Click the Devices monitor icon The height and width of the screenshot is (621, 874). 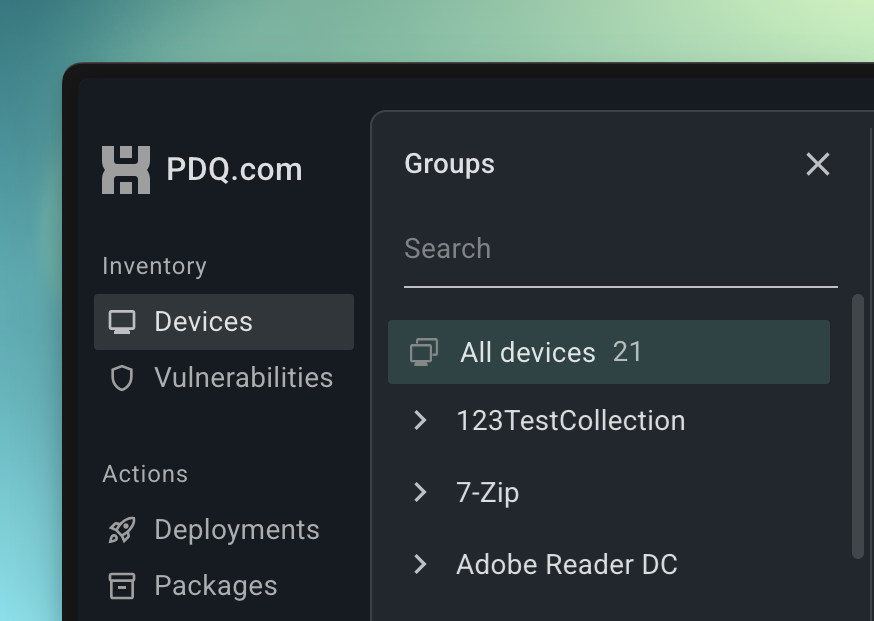click(x=122, y=322)
